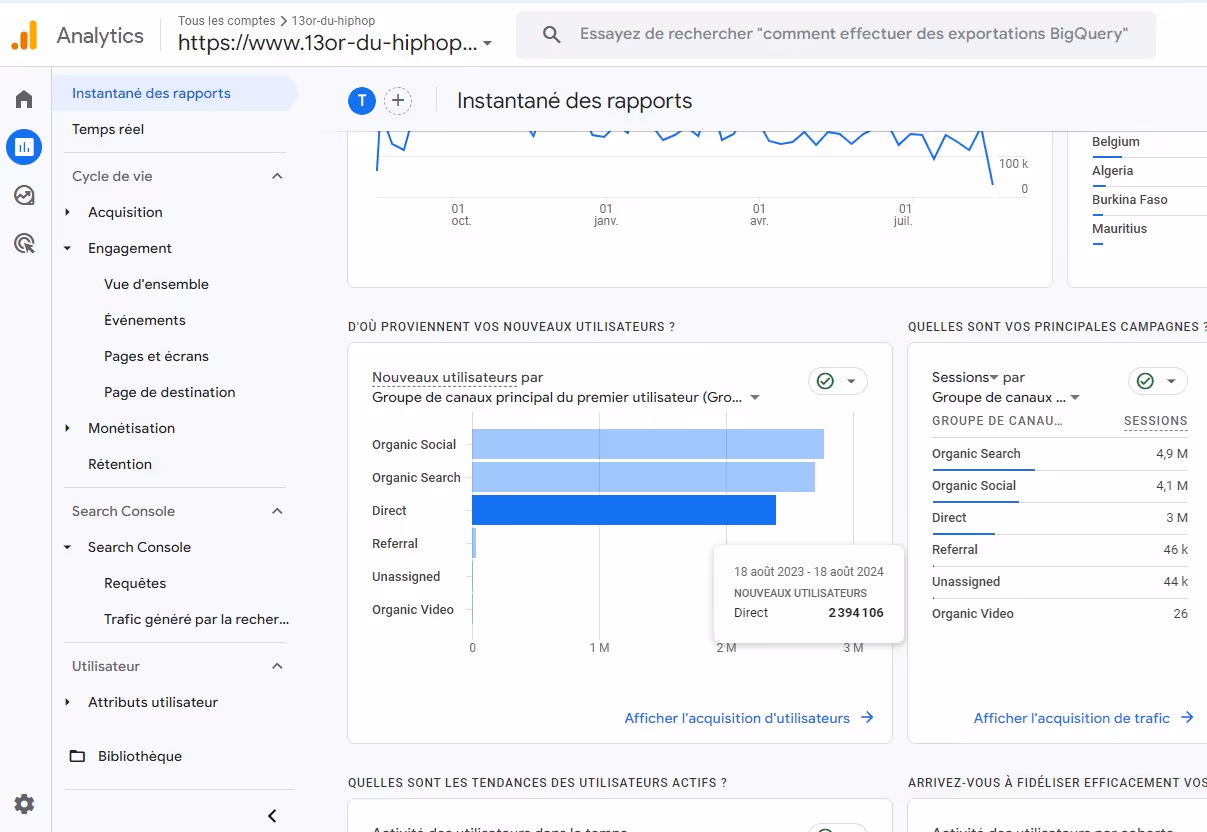The height and width of the screenshot is (832, 1207).
Task: Click the Google Analytics logo
Action: tap(25, 36)
